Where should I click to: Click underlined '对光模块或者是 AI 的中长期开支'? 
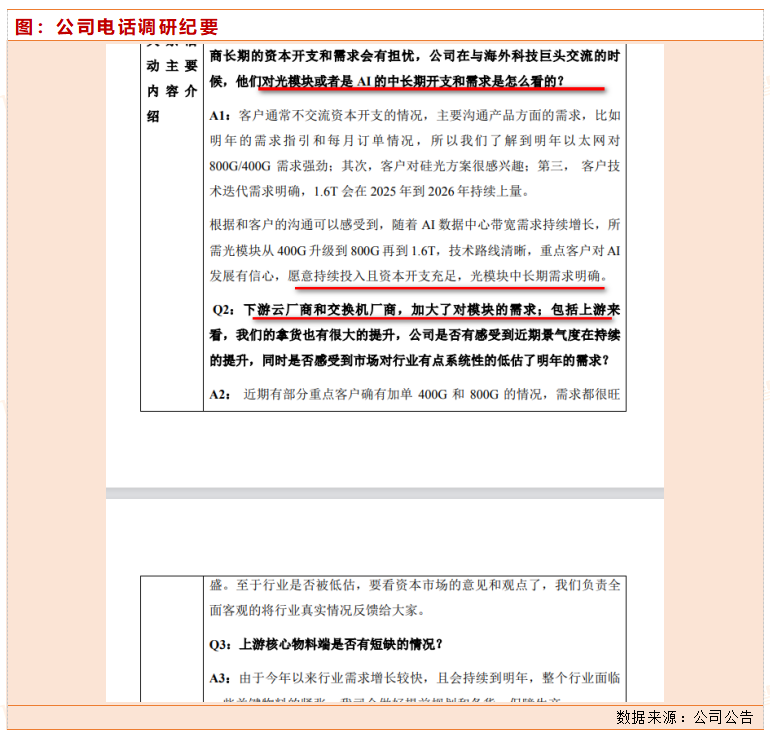pyautogui.click(x=356, y=81)
